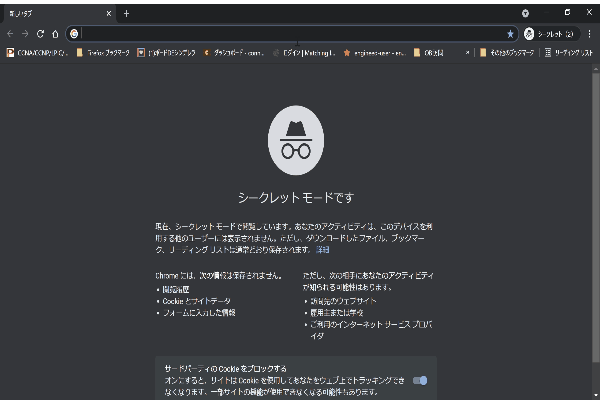Click the 雇用主または学校 bullet

(336, 313)
